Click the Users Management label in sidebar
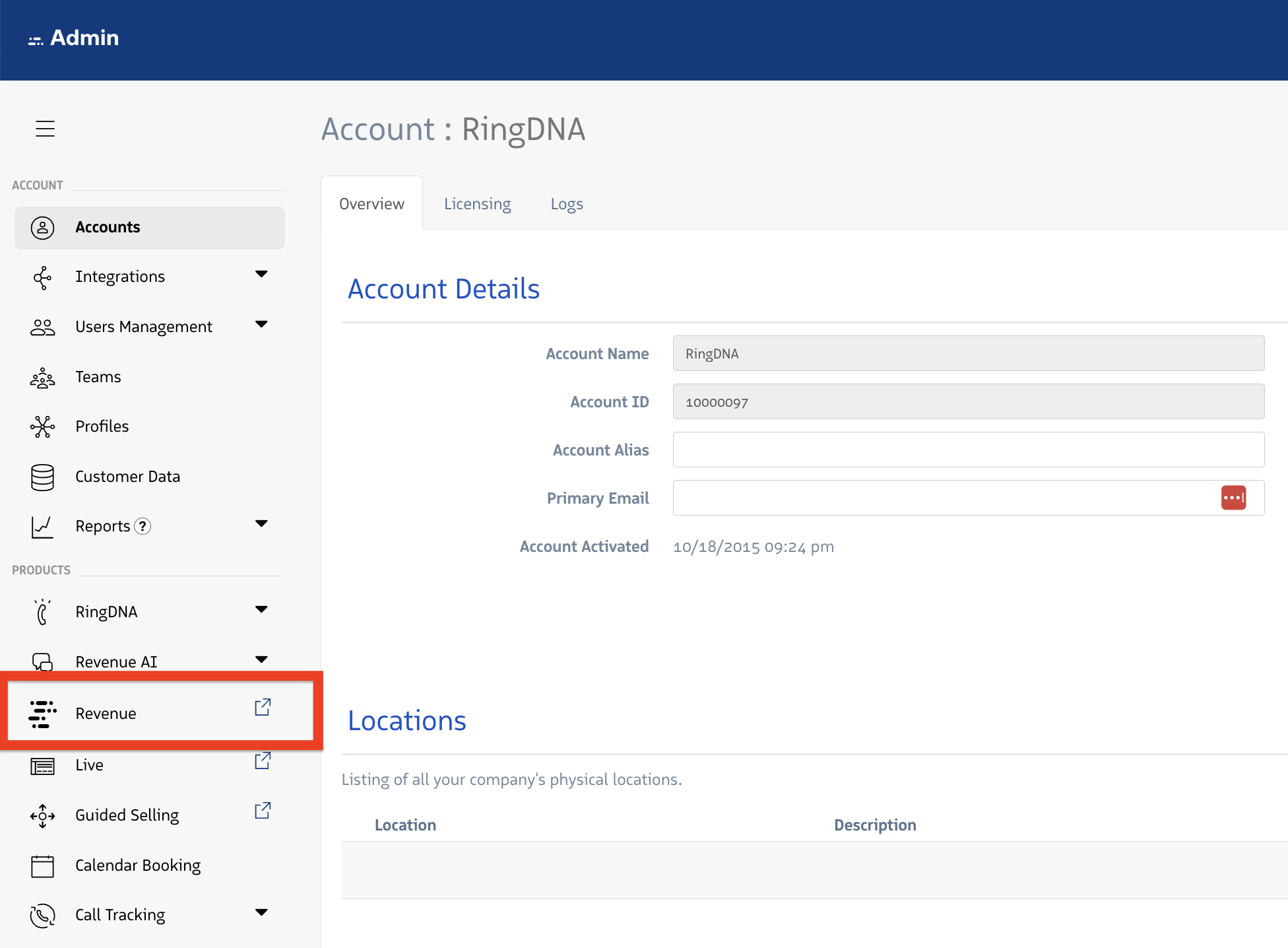 click(144, 327)
